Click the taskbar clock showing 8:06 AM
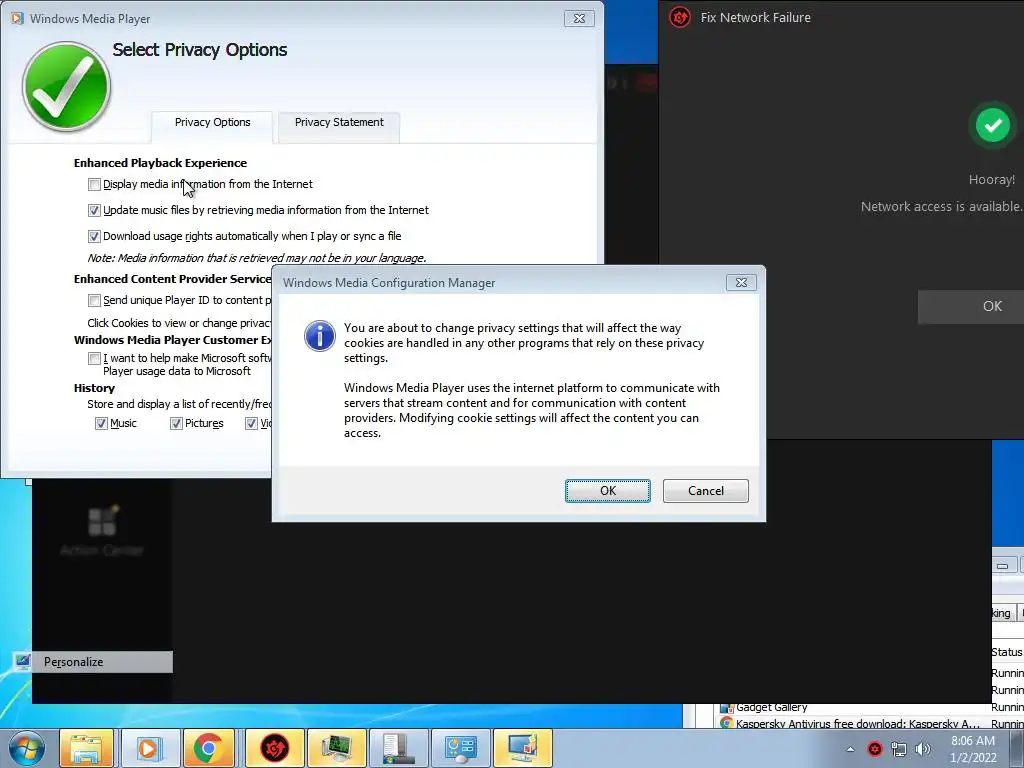This screenshot has width=1024, height=768. [973, 749]
